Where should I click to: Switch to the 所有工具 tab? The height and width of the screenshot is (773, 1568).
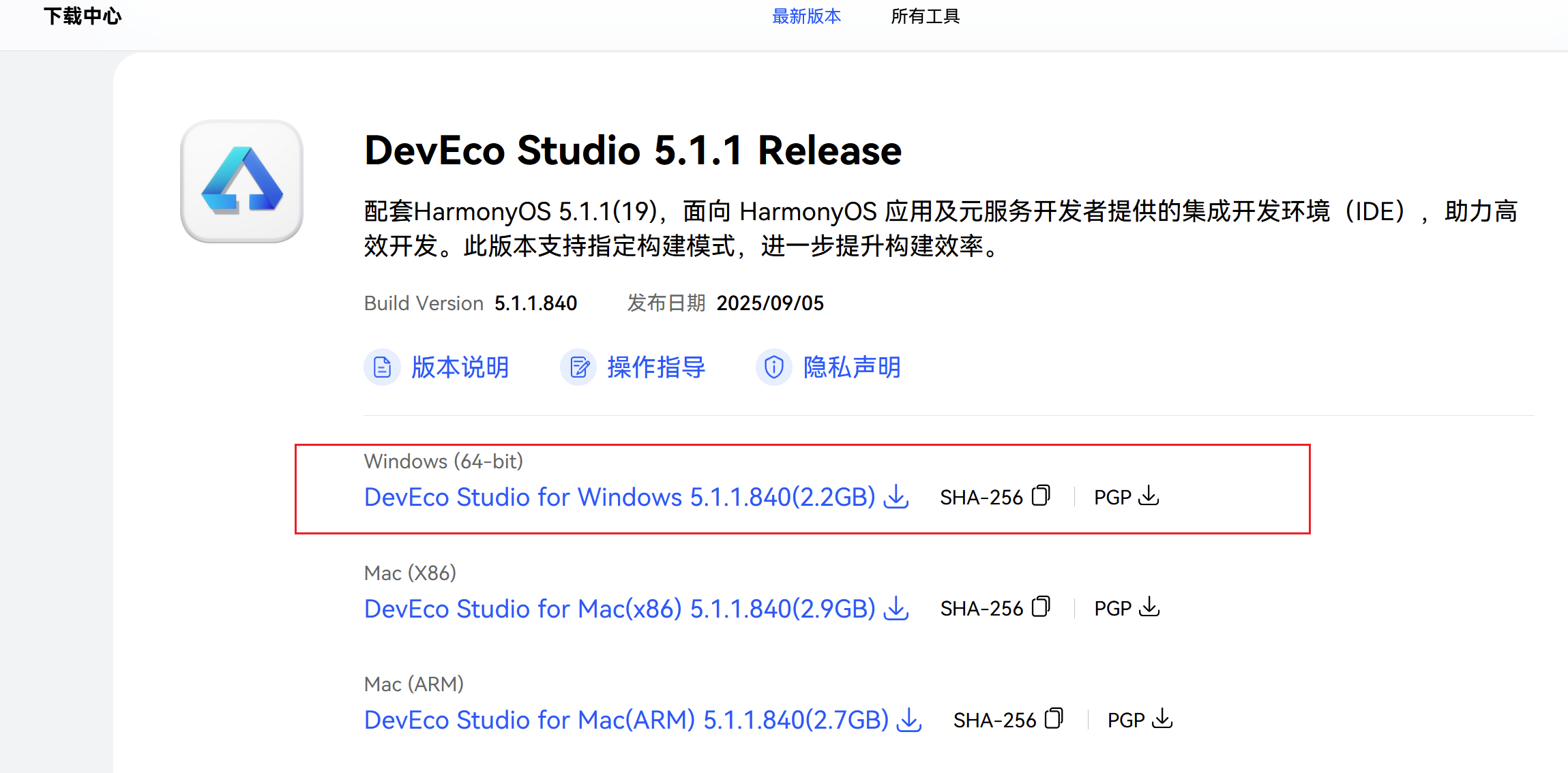click(x=925, y=16)
